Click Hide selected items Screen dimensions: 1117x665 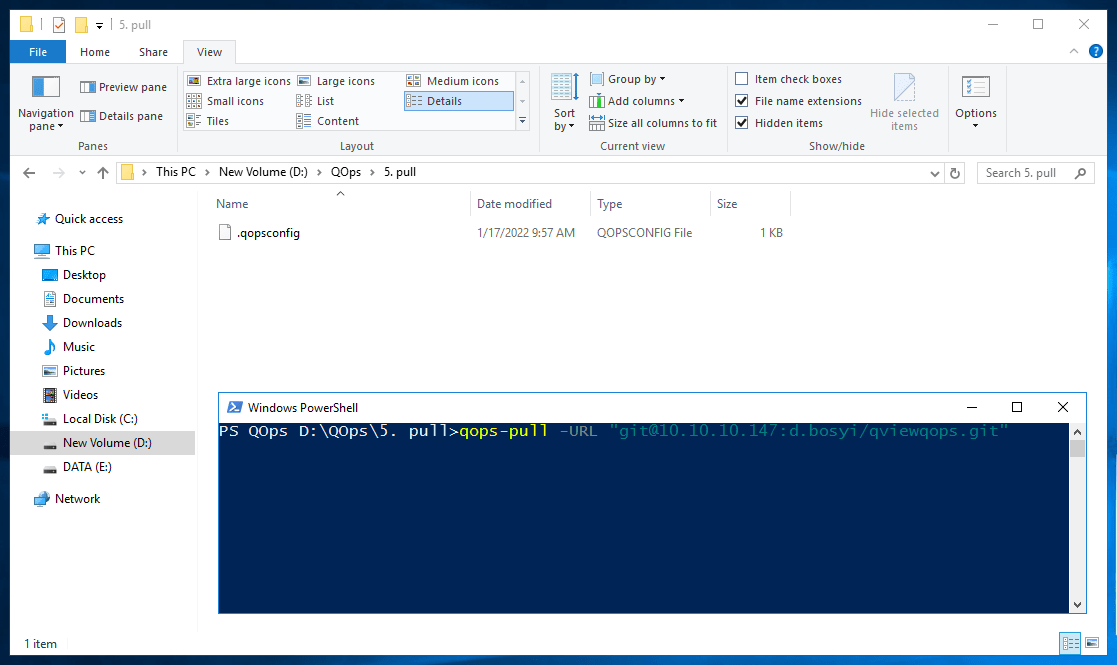tap(904, 104)
